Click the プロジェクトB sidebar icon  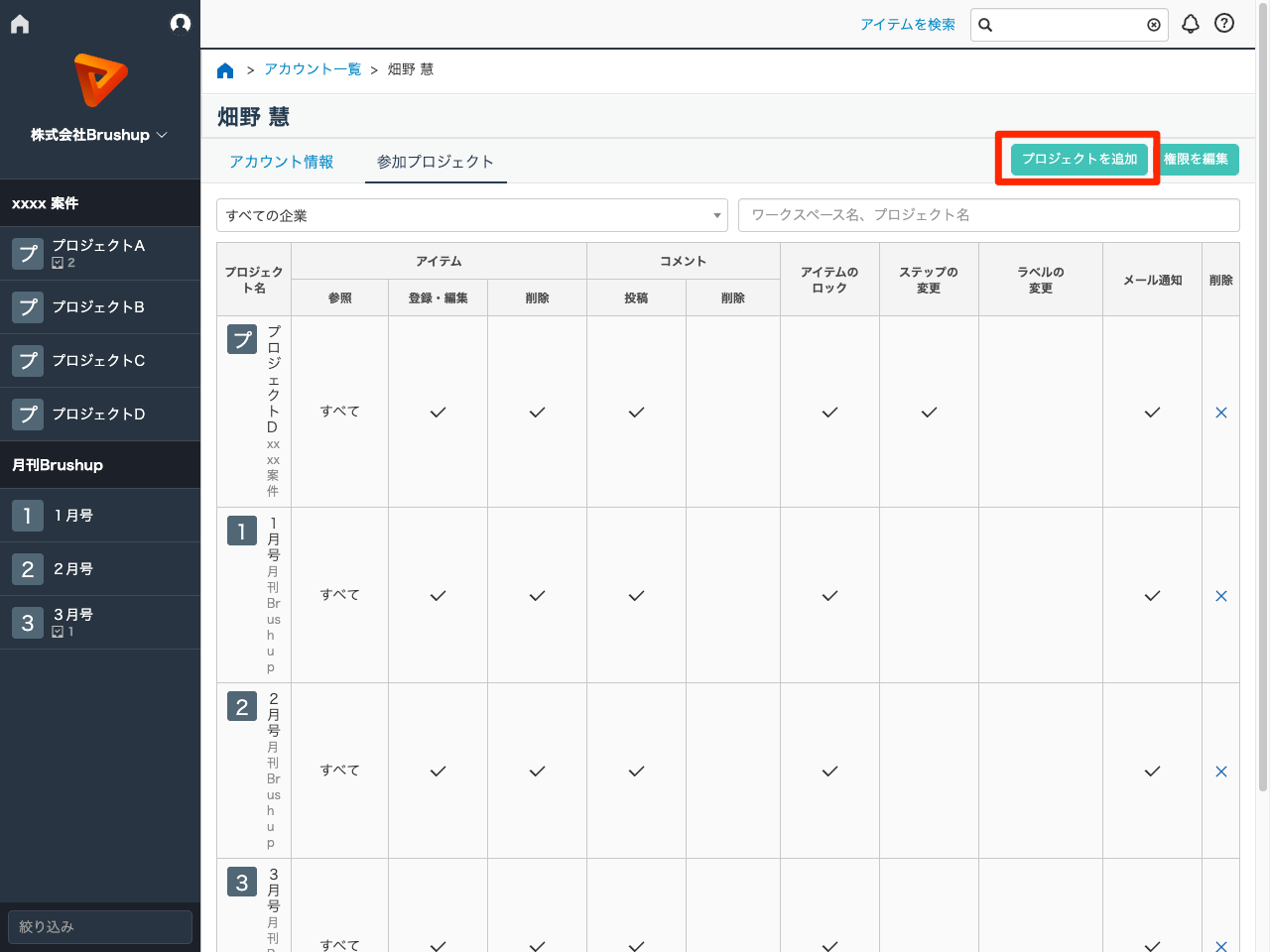28,307
